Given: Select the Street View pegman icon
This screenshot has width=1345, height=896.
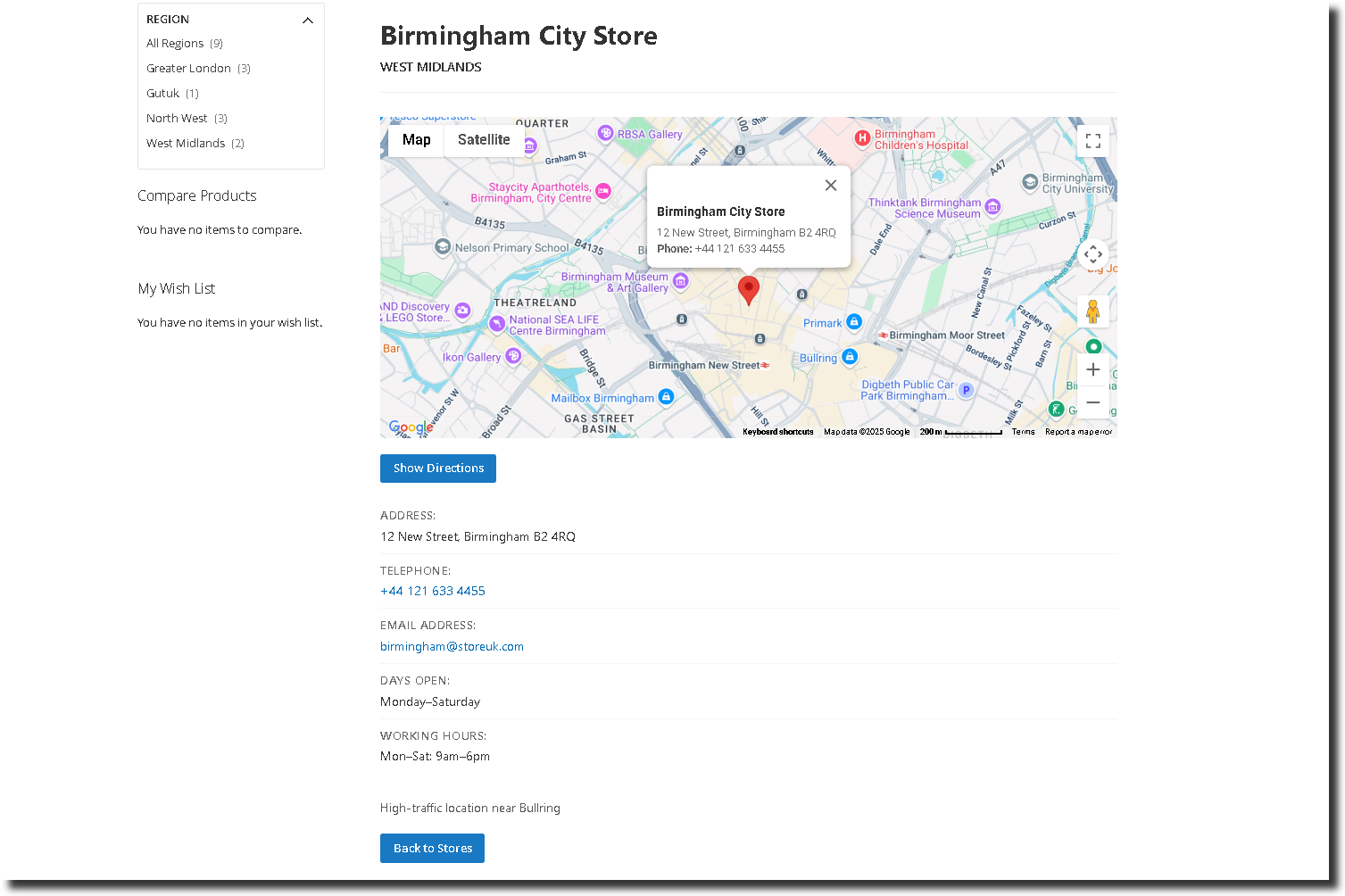Looking at the screenshot, I should point(1092,311).
